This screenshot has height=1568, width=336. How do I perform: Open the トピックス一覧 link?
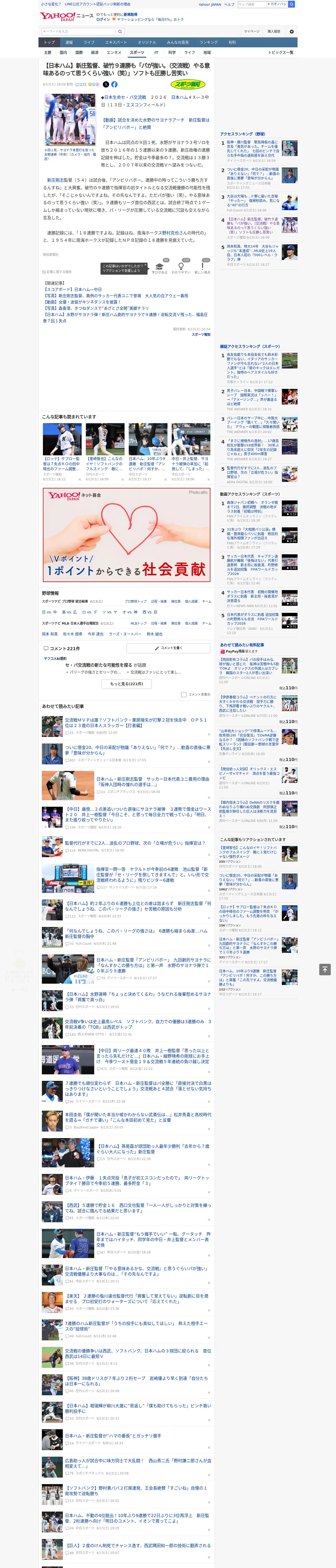click(x=281, y=52)
